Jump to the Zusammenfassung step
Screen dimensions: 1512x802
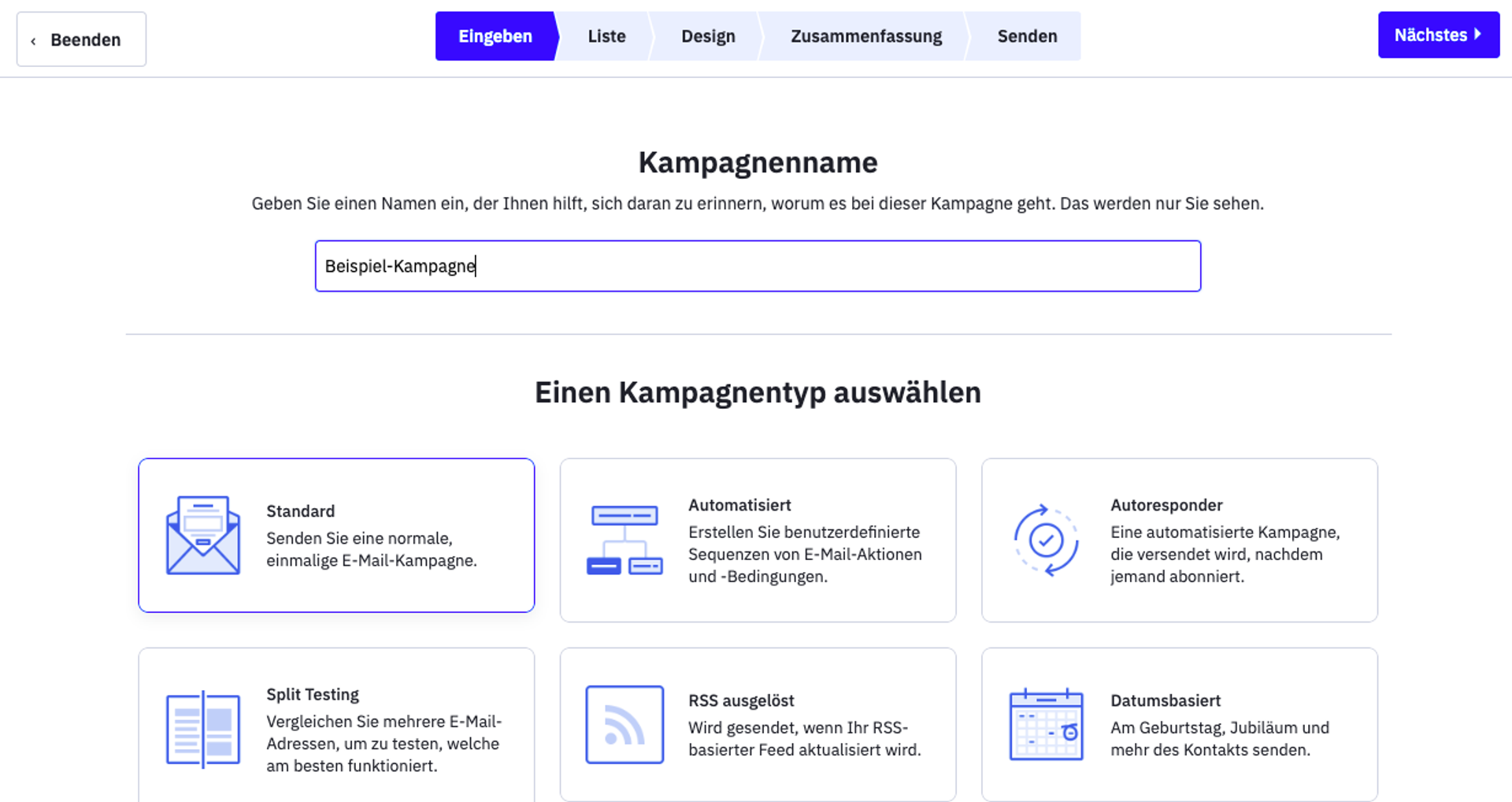click(x=865, y=36)
